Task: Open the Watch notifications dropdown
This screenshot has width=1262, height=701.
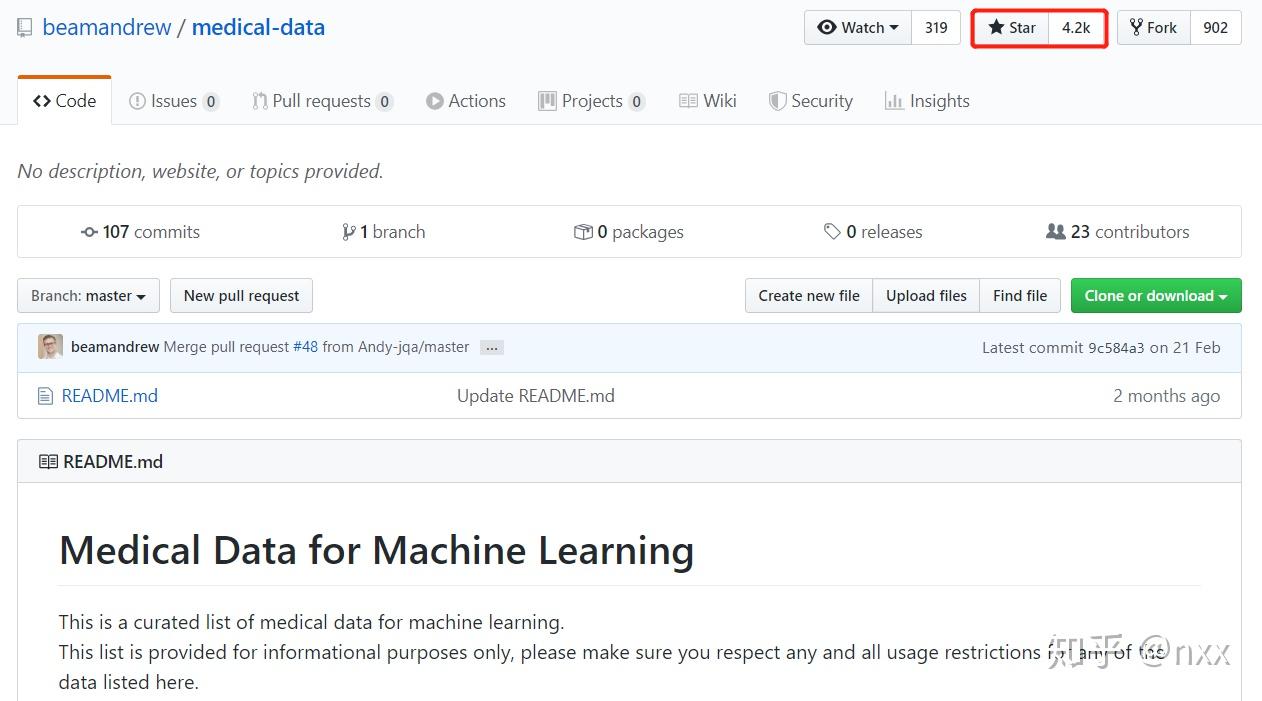Action: [x=858, y=28]
